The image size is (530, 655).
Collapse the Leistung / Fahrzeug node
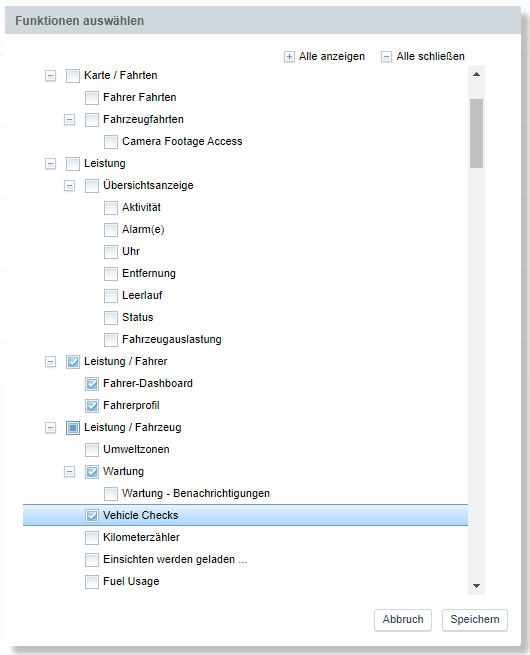point(50,428)
